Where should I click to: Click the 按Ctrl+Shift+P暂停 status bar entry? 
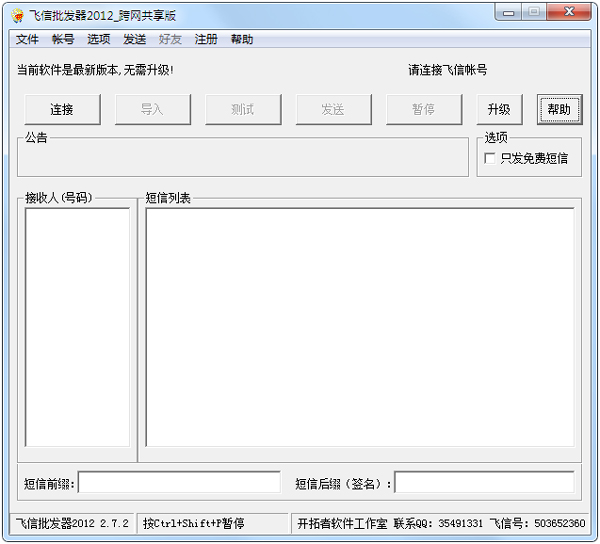click(212, 523)
